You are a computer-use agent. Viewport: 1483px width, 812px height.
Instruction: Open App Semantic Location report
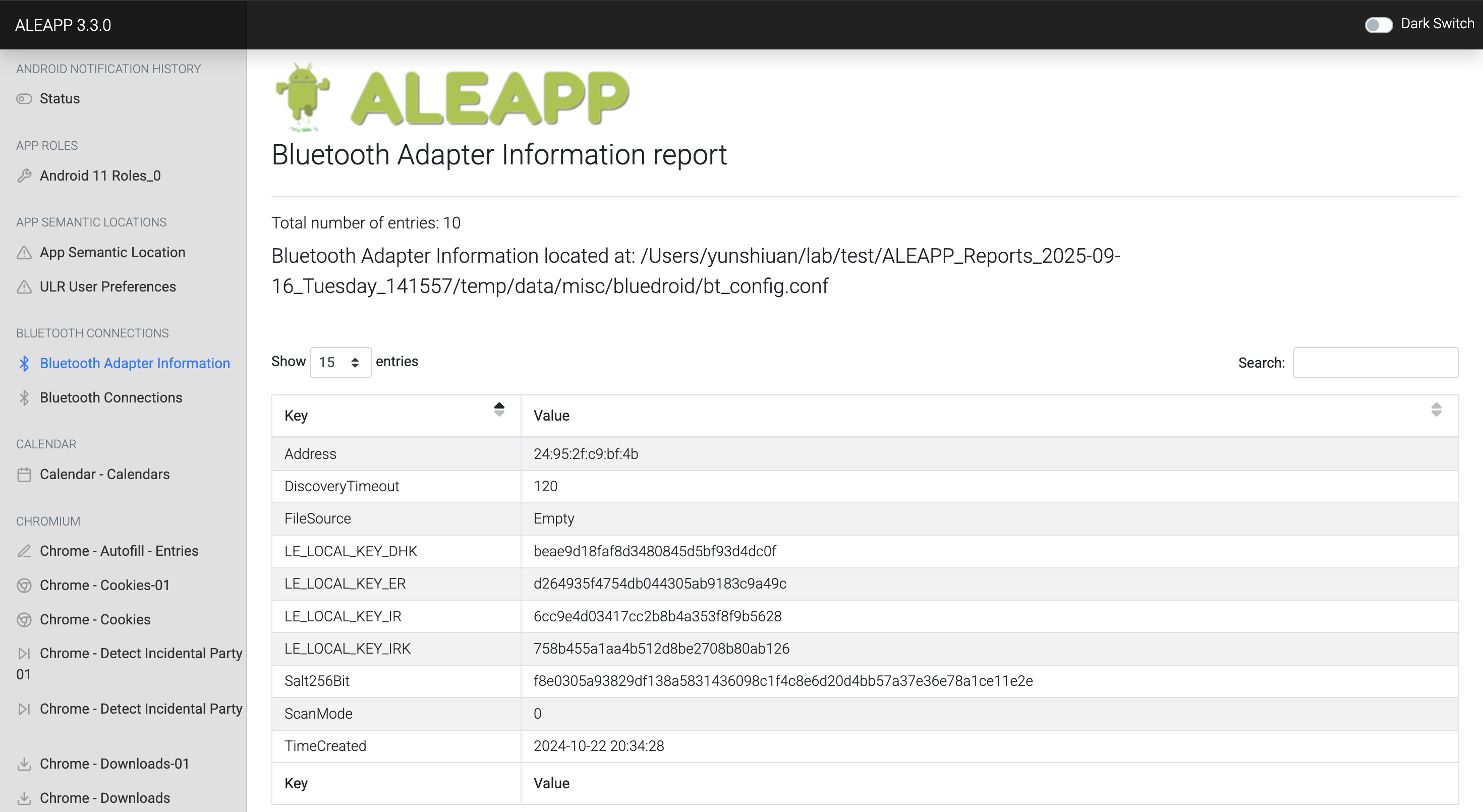pyautogui.click(x=112, y=253)
